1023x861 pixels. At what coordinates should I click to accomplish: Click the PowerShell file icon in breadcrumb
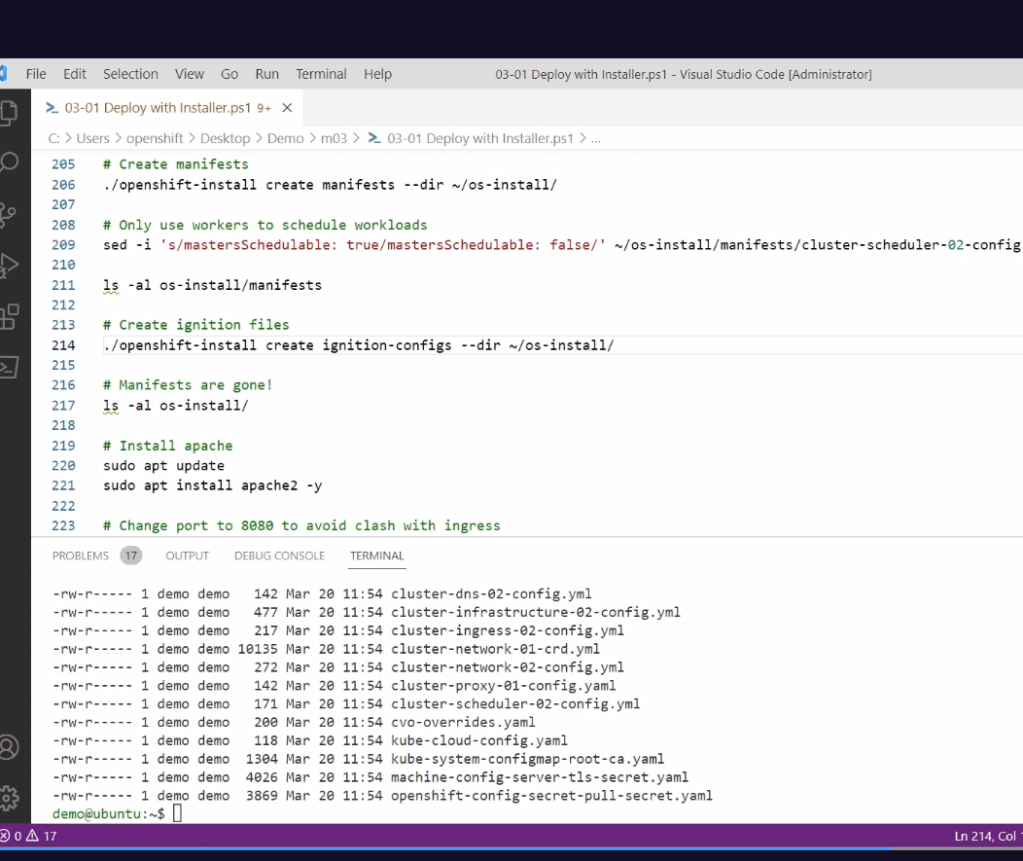click(x=374, y=138)
